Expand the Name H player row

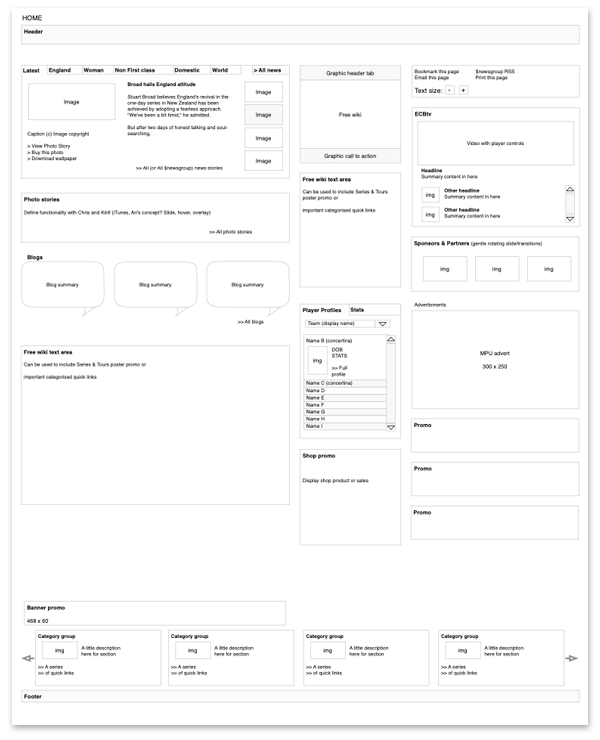click(x=345, y=419)
